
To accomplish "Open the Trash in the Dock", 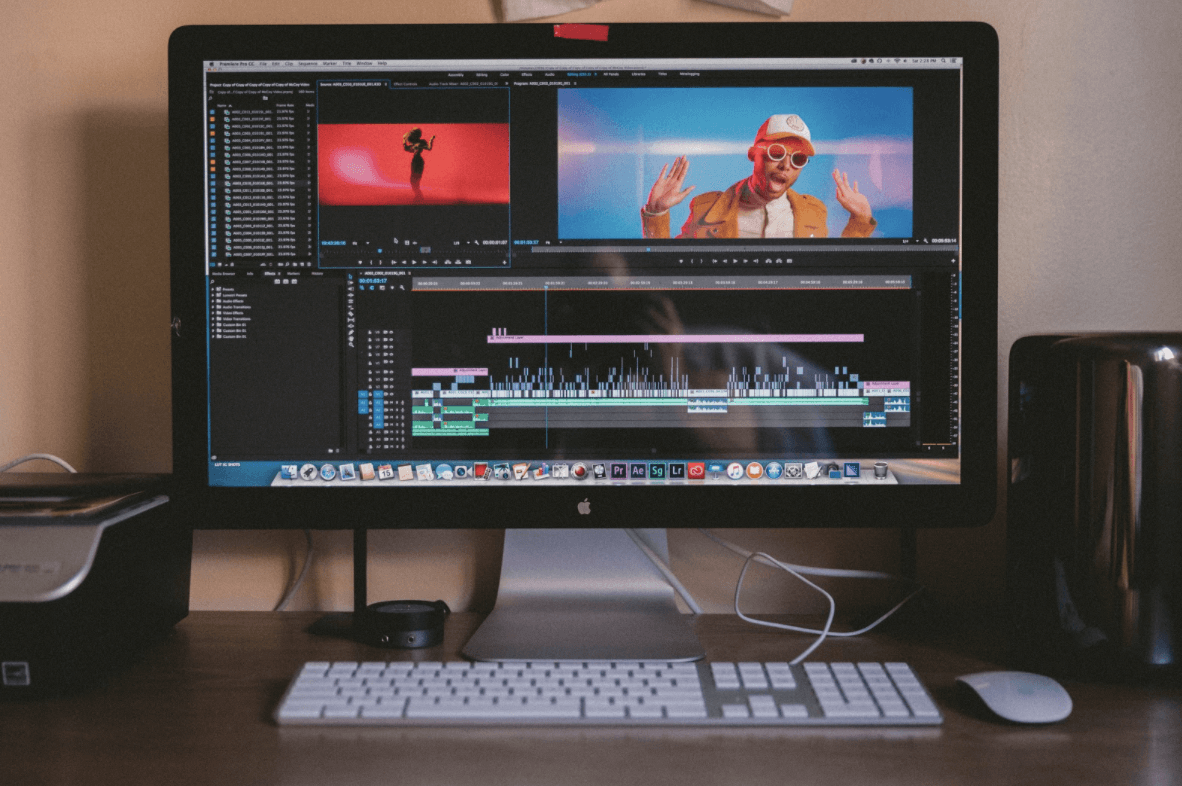I will [880, 471].
